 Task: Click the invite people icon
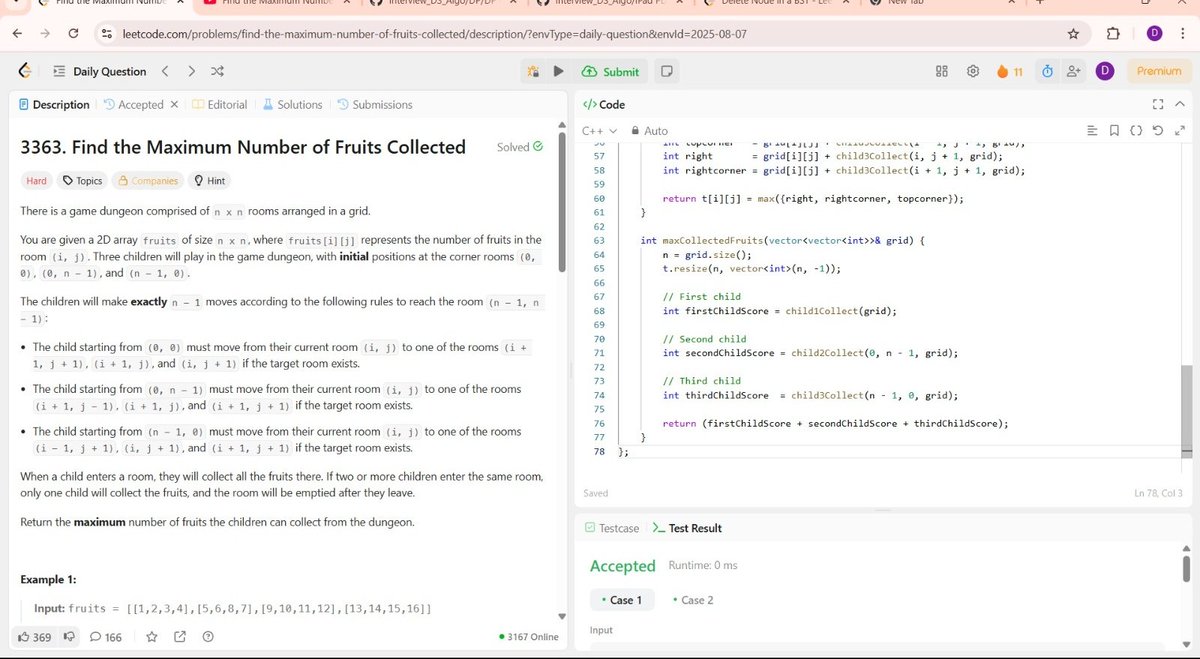point(1075,71)
